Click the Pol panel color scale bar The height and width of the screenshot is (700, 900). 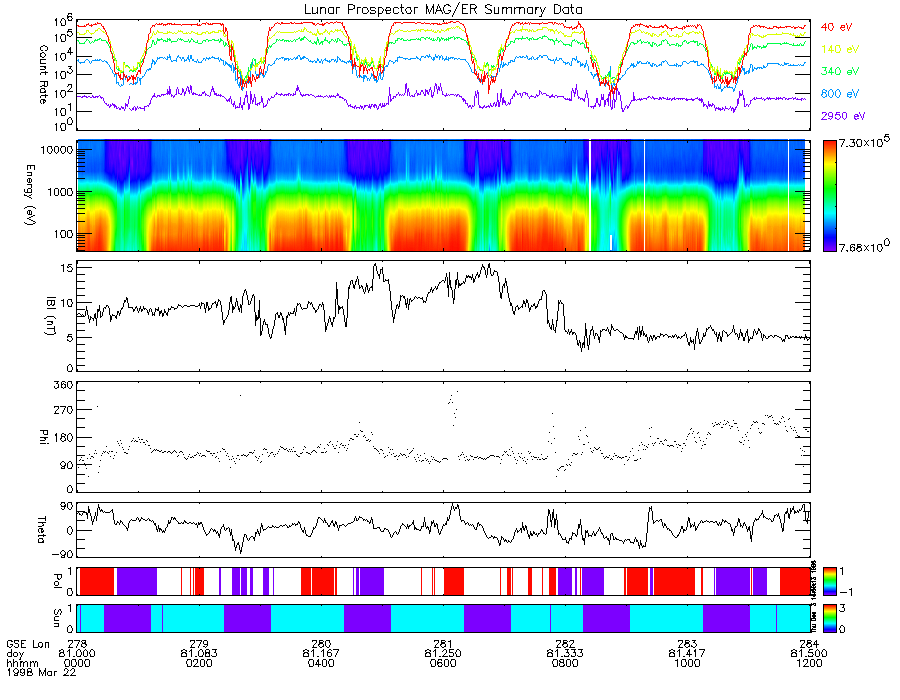tap(829, 581)
